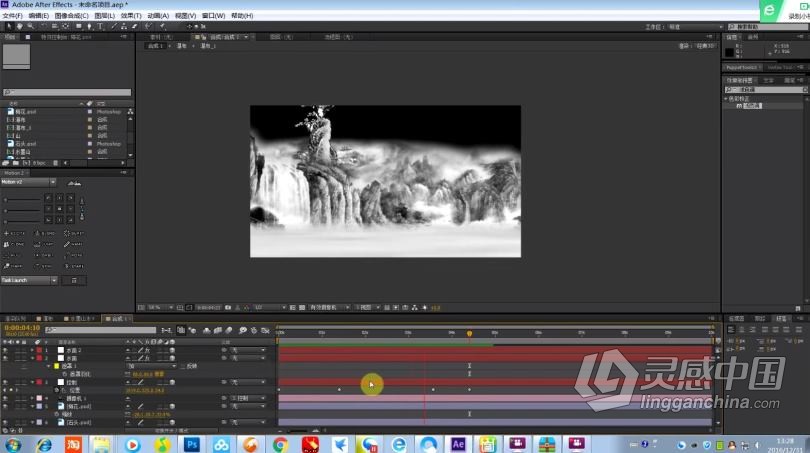Hide the [桃花.psd] layer eye toggle

point(5,407)
